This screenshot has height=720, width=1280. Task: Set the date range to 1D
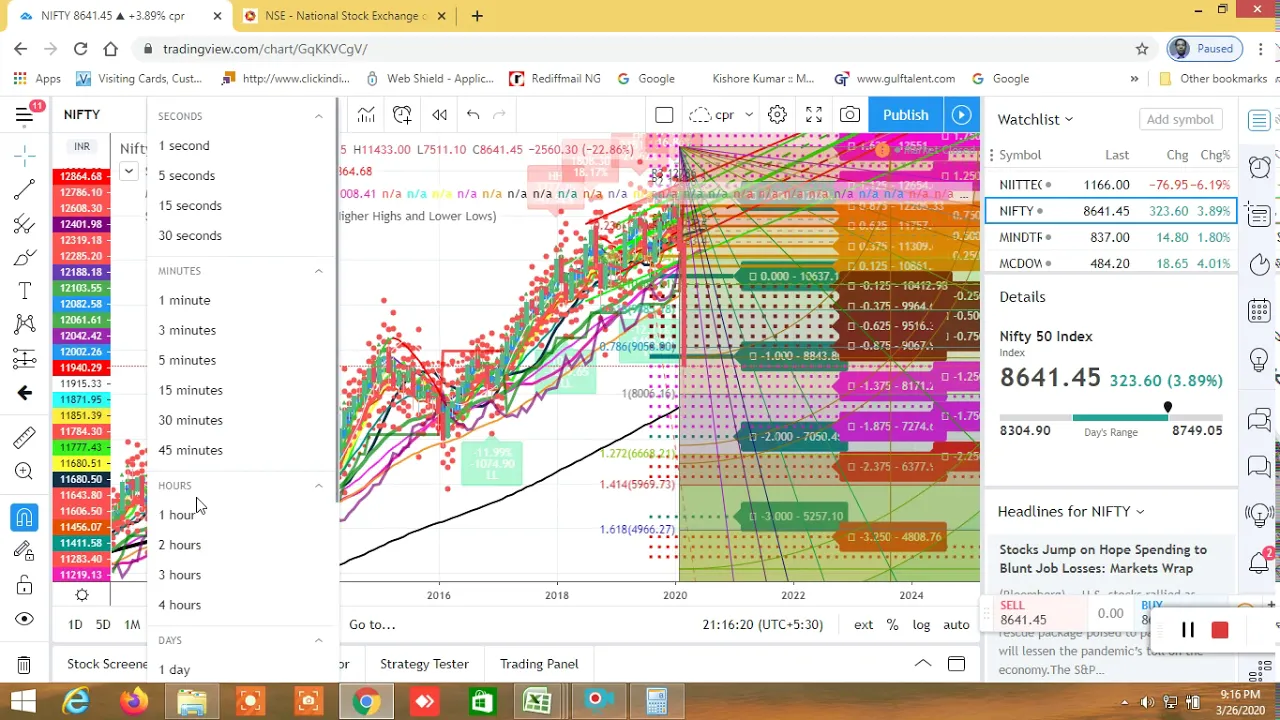[x=75, y=625]
